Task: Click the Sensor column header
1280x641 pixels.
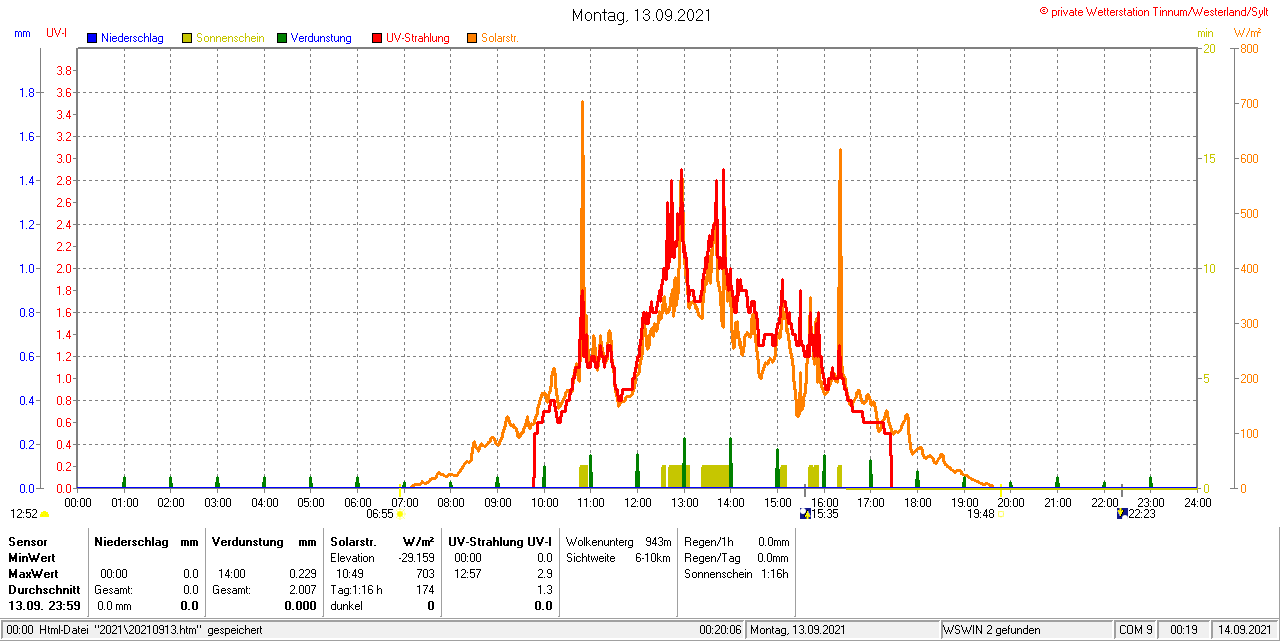Action: (27, 541)
